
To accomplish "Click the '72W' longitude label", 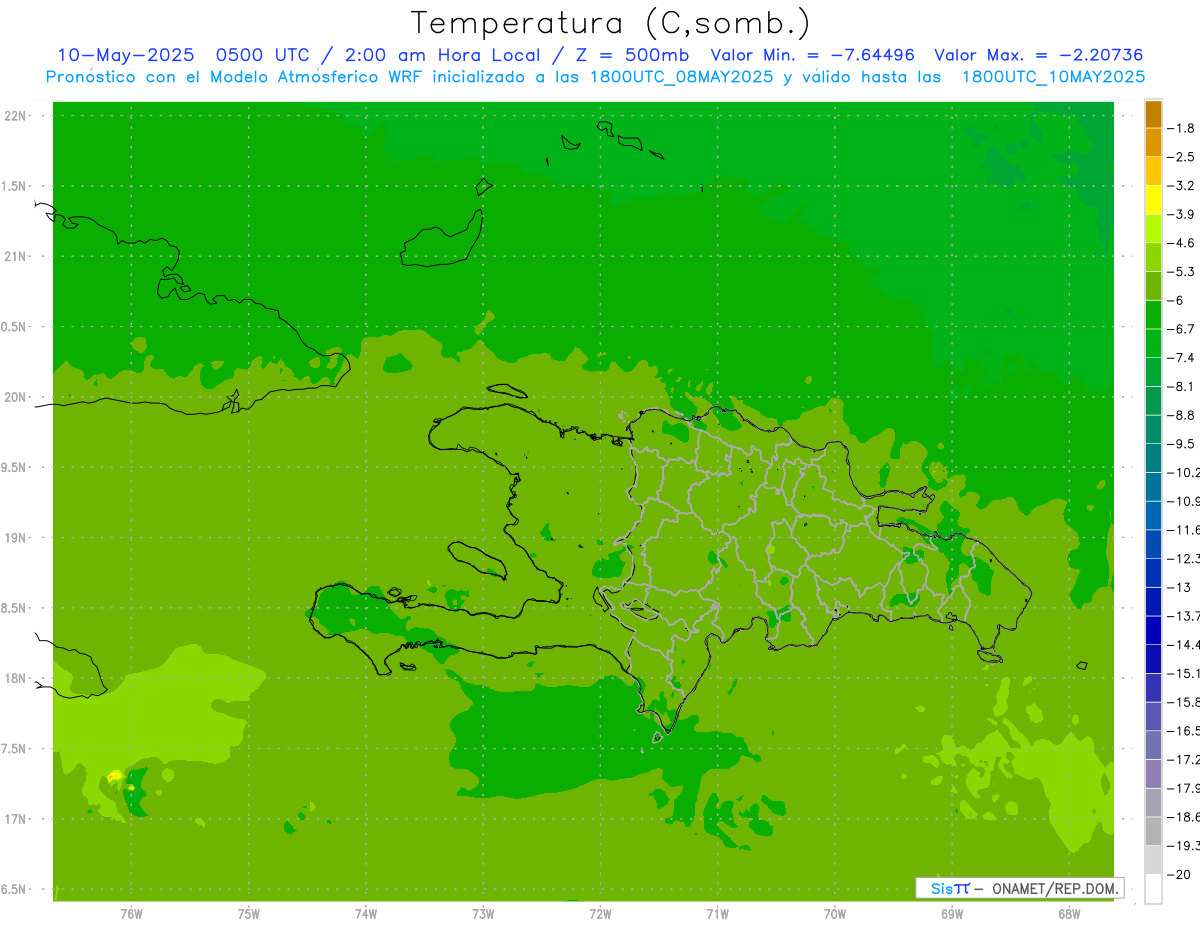I will (601, 915).
